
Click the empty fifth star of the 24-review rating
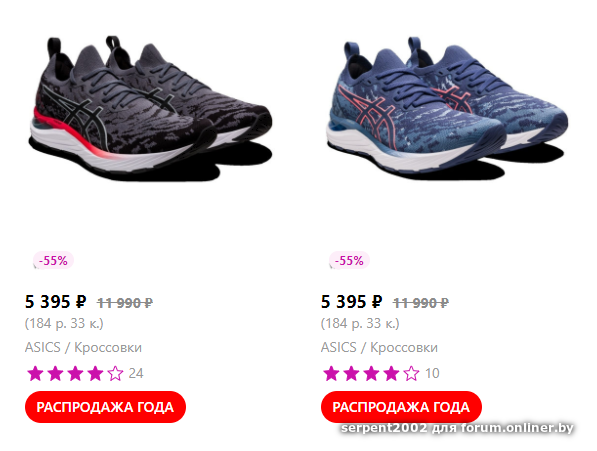115,373
